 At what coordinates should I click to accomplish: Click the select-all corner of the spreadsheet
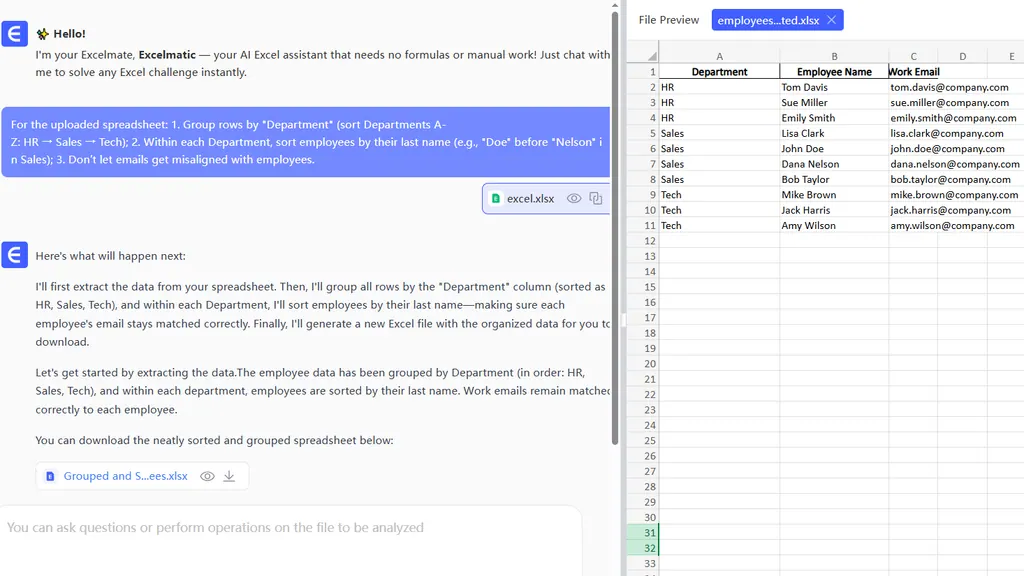[643, 56]
